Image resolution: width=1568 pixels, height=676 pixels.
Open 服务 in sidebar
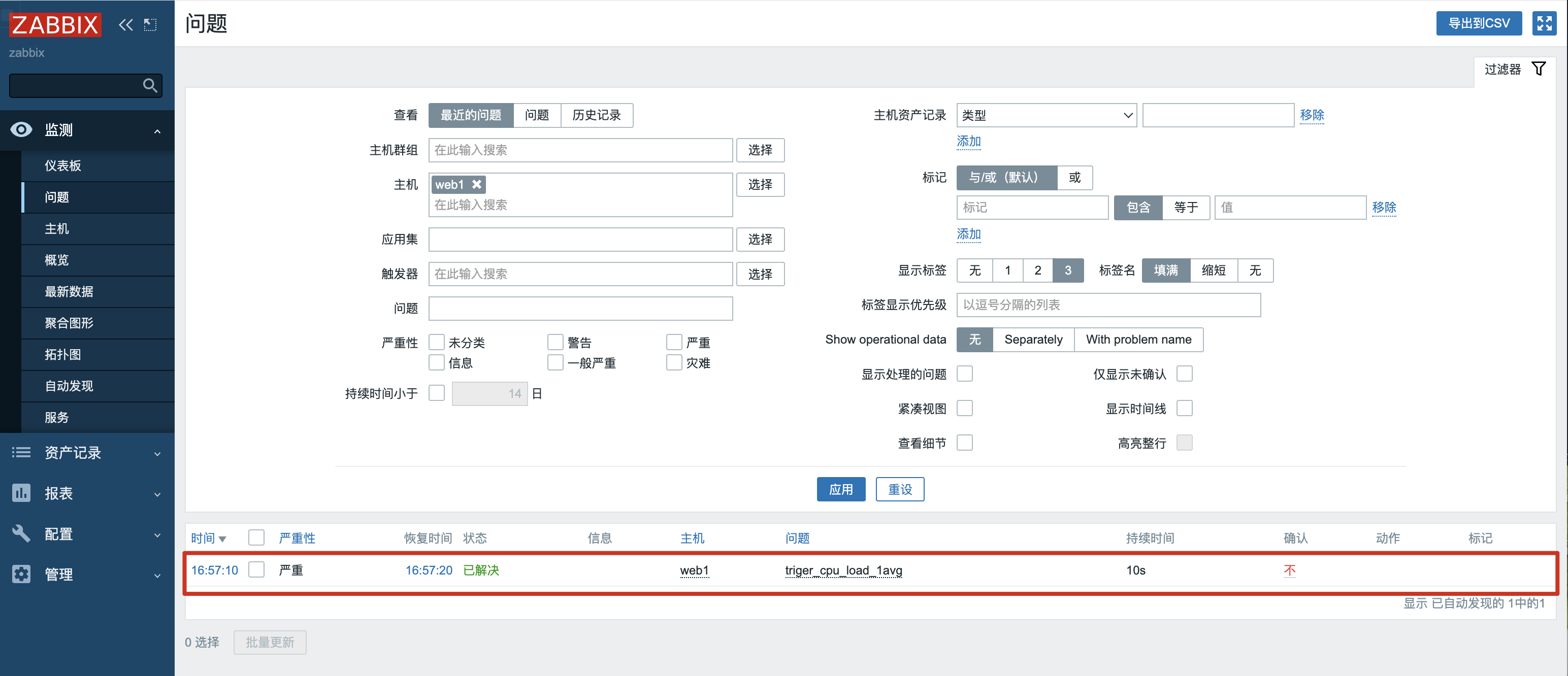pos(97,417)
